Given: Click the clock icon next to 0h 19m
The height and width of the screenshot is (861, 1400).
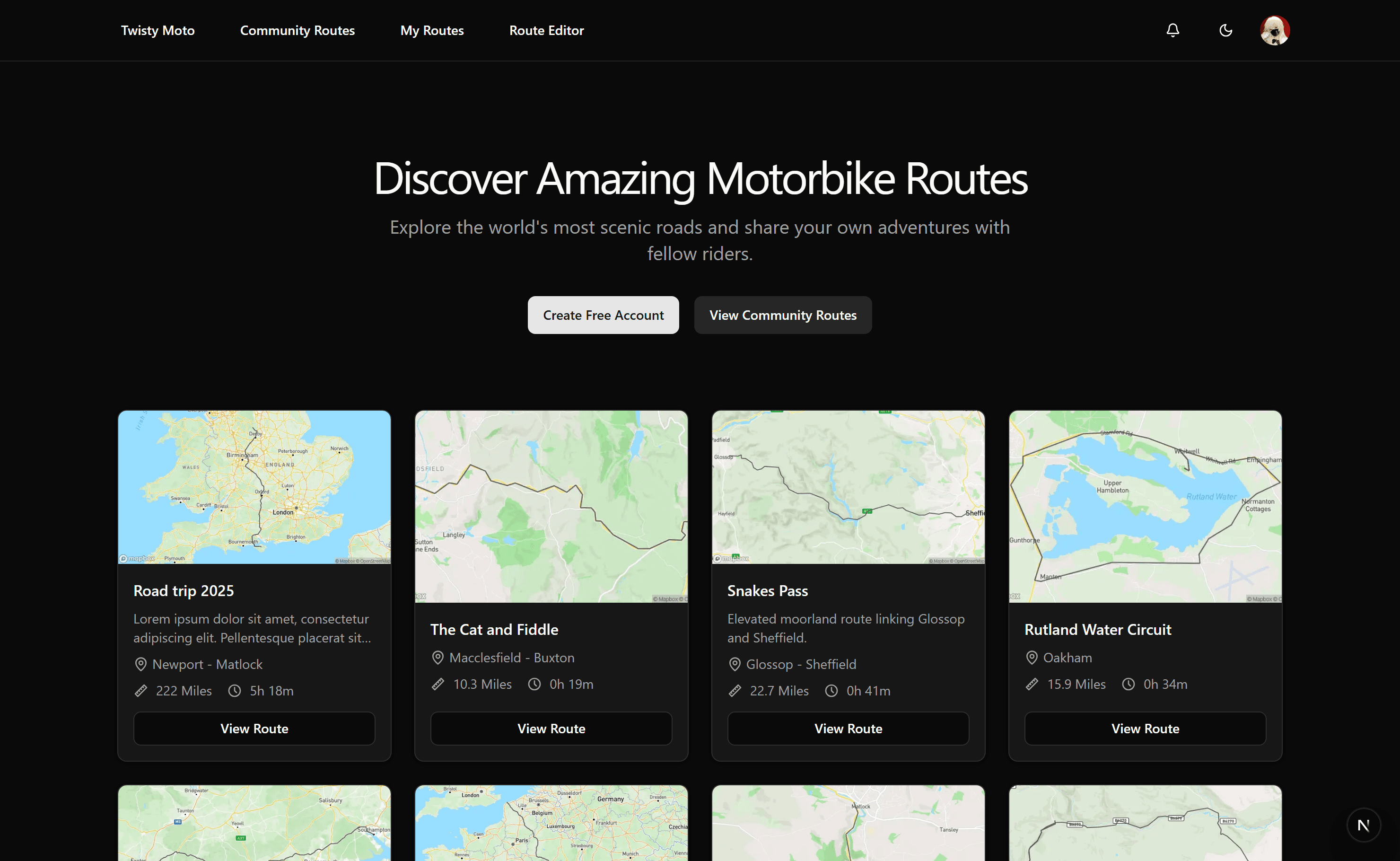Looking at the screenshot, I should click(534, 685).
